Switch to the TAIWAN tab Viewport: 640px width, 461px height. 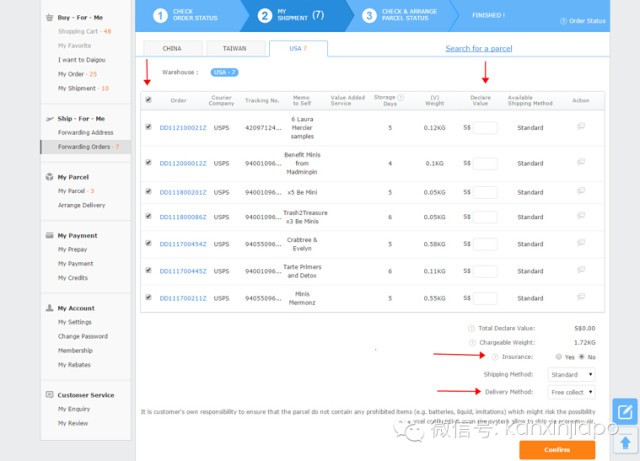(x=233, y=48)
